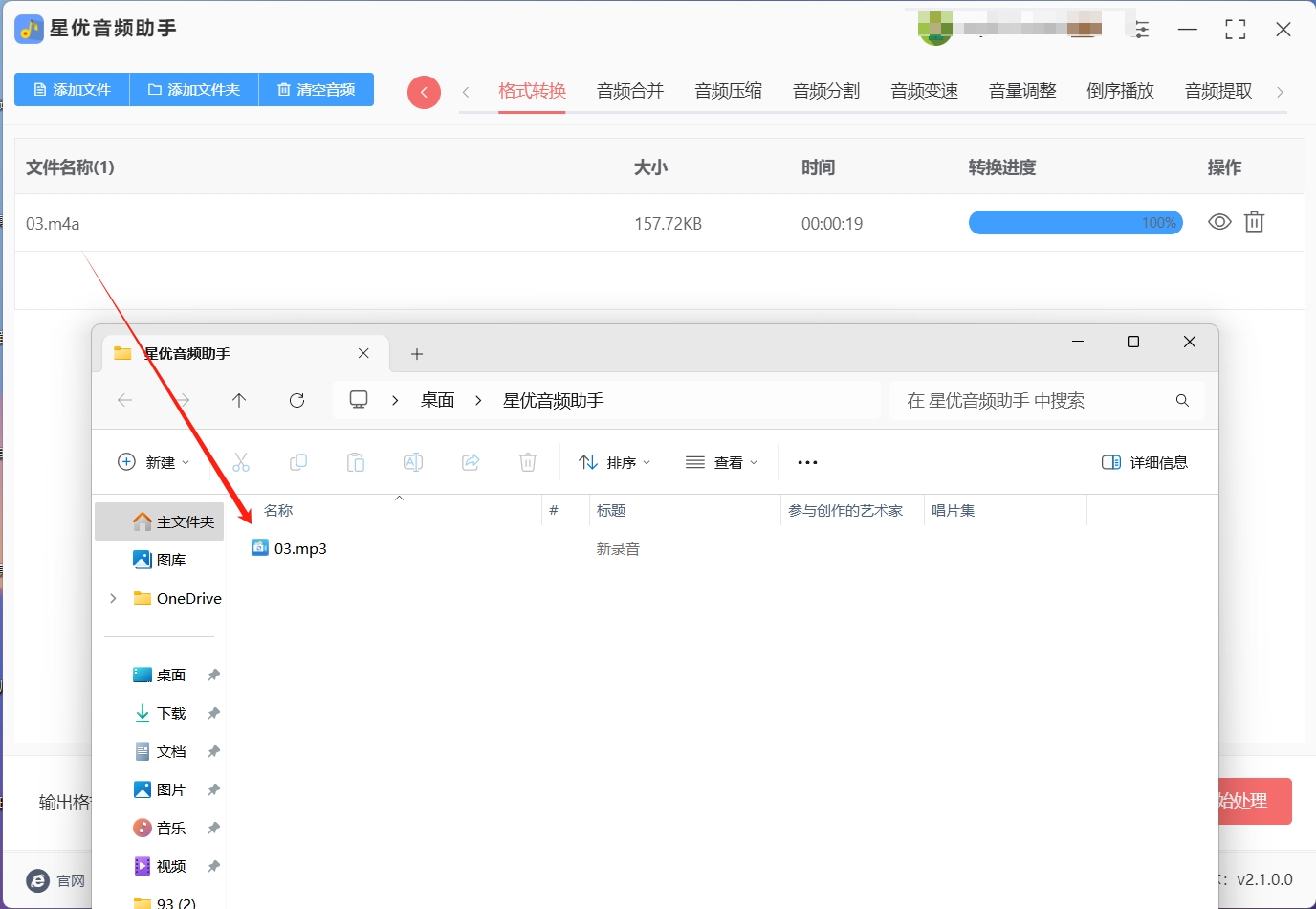Screen dimensions: 1316x909
Task: Click the # column header
Action: pos(554,511)
